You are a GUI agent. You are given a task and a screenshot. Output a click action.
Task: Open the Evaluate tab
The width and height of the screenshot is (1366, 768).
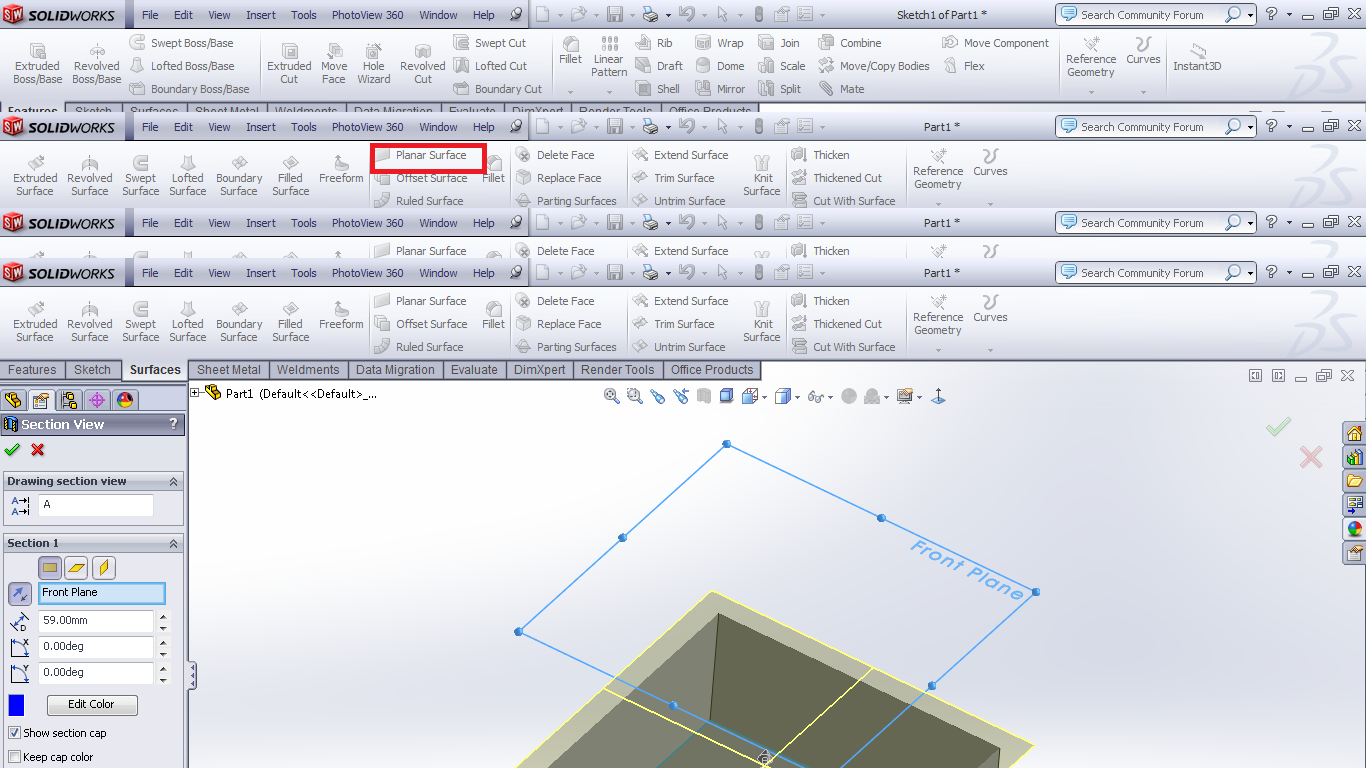click(474, 369)
